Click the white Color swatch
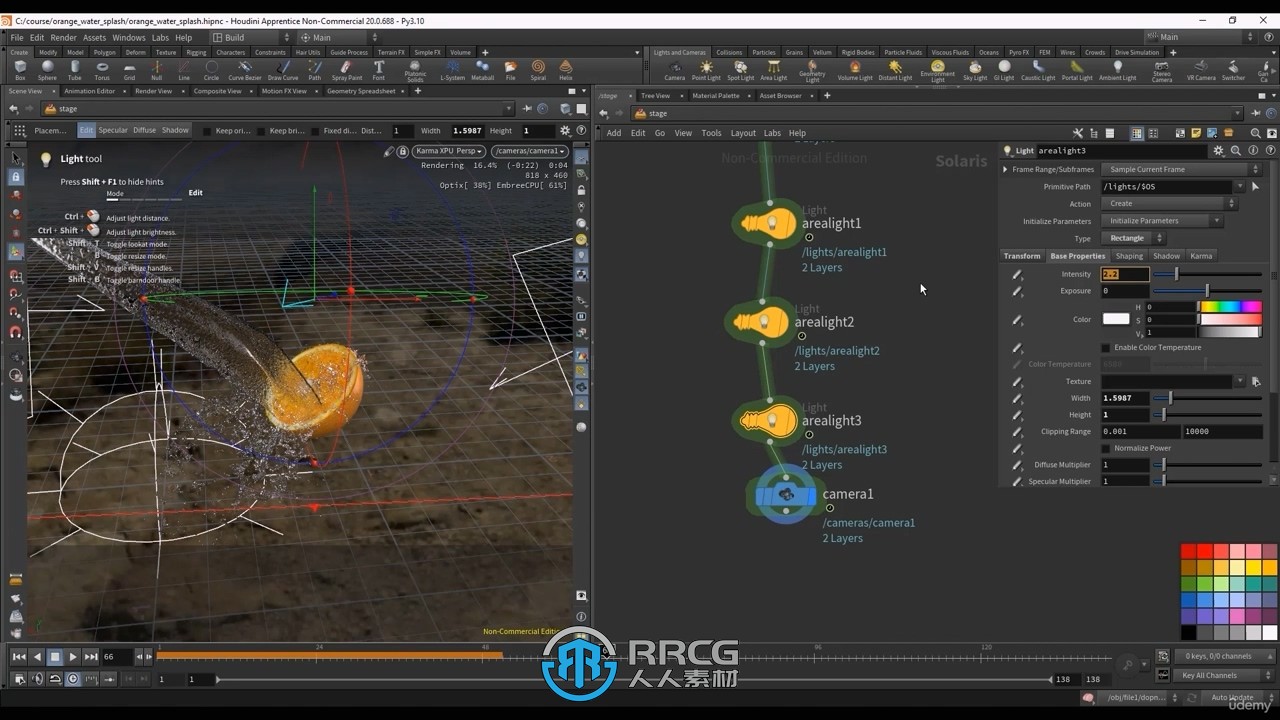 1116,319
